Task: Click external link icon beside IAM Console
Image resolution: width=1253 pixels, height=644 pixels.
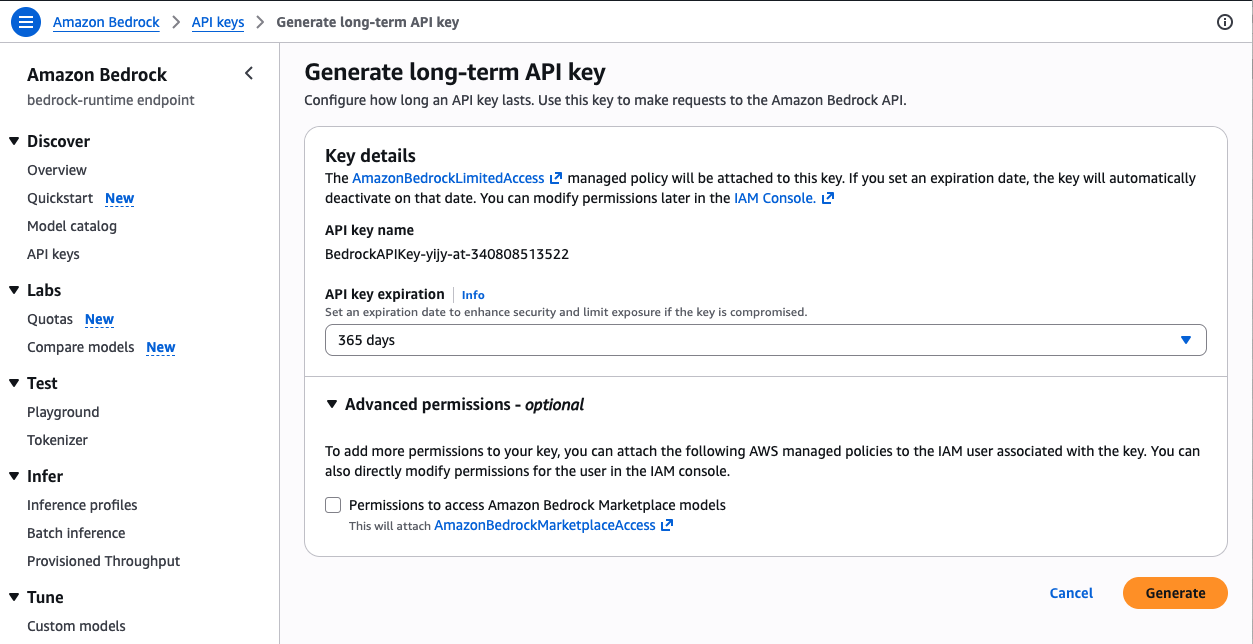Action: (x=827, y=198)
